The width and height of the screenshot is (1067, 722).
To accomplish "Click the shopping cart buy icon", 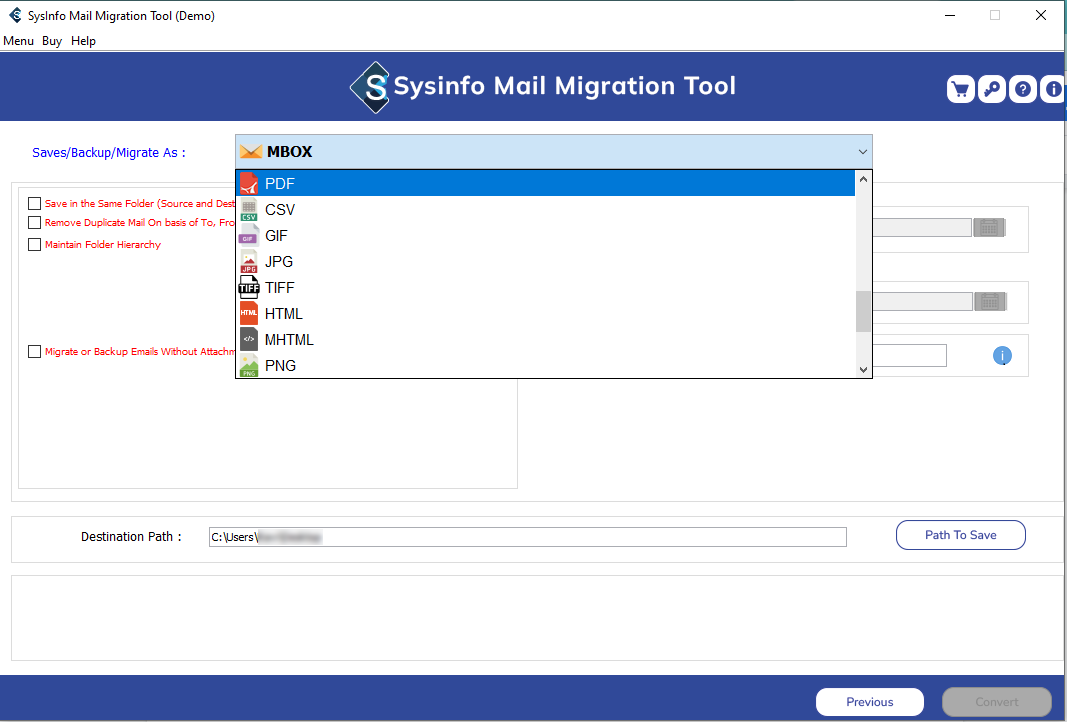I will [960, 90].
